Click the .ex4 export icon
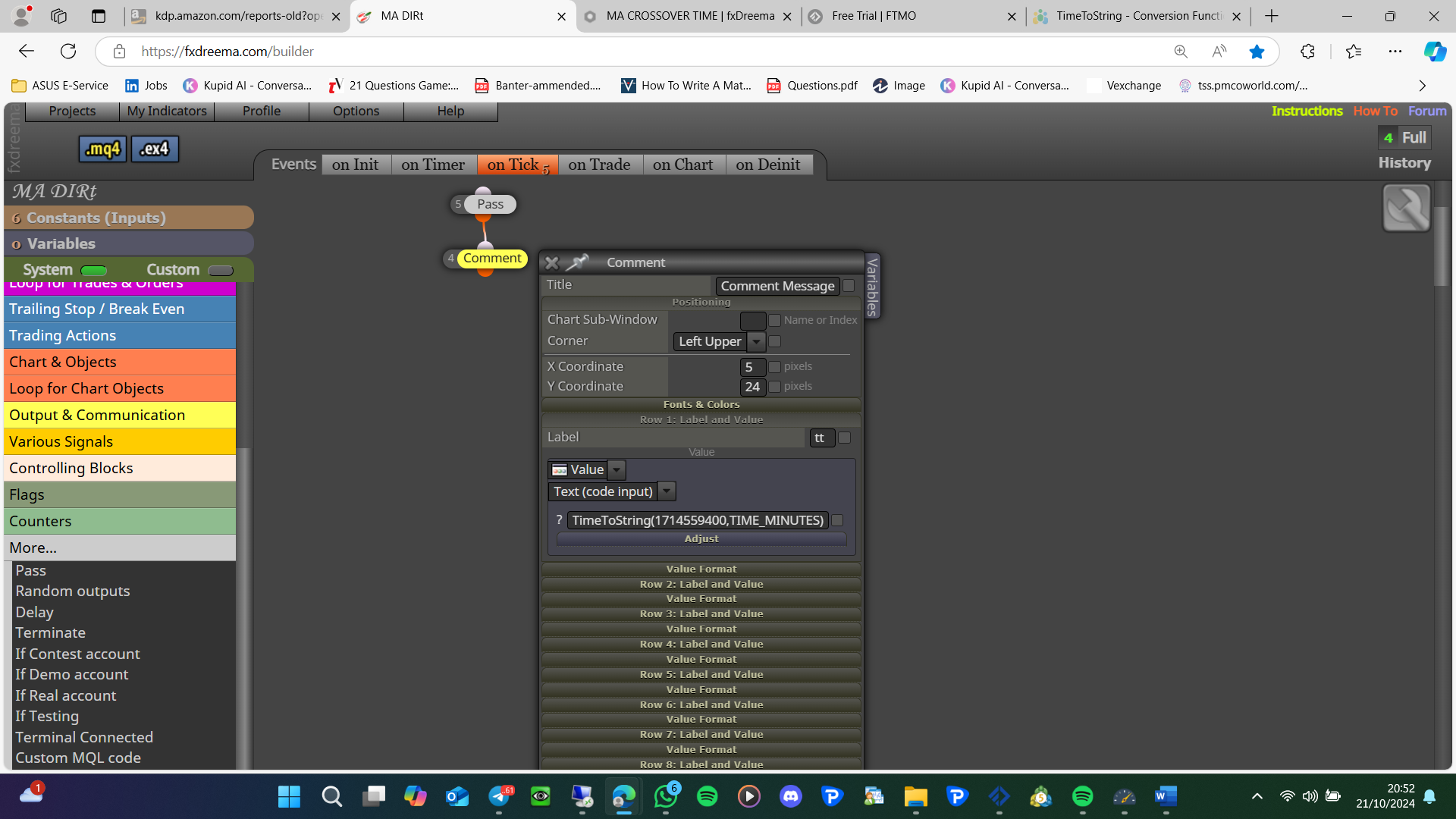The width and height of the screenshot is (1456, 819). pyautogui.click(x=155, y=149)
